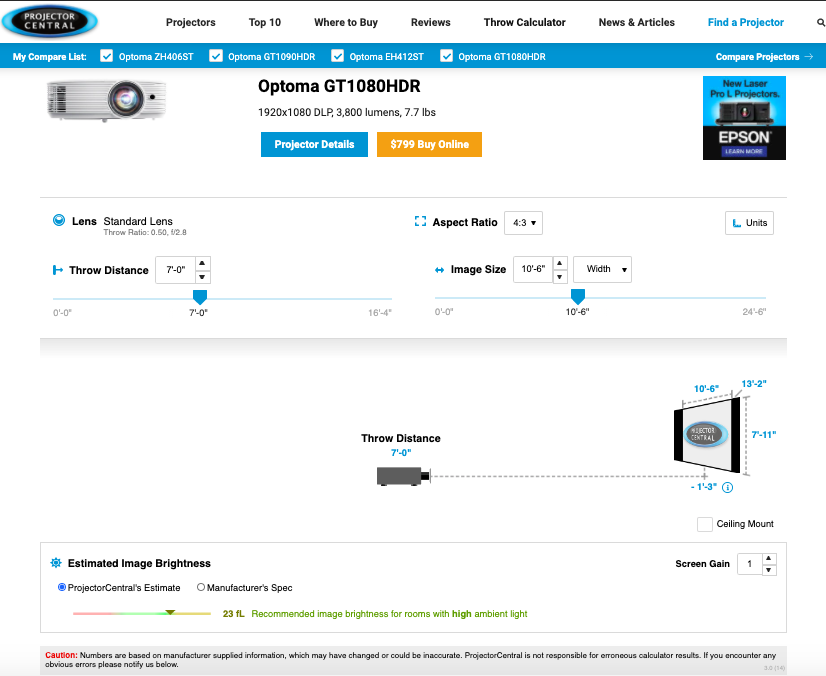Click the projector icon in the diagram
826x676 pixels.
click(x=404, y=476)
